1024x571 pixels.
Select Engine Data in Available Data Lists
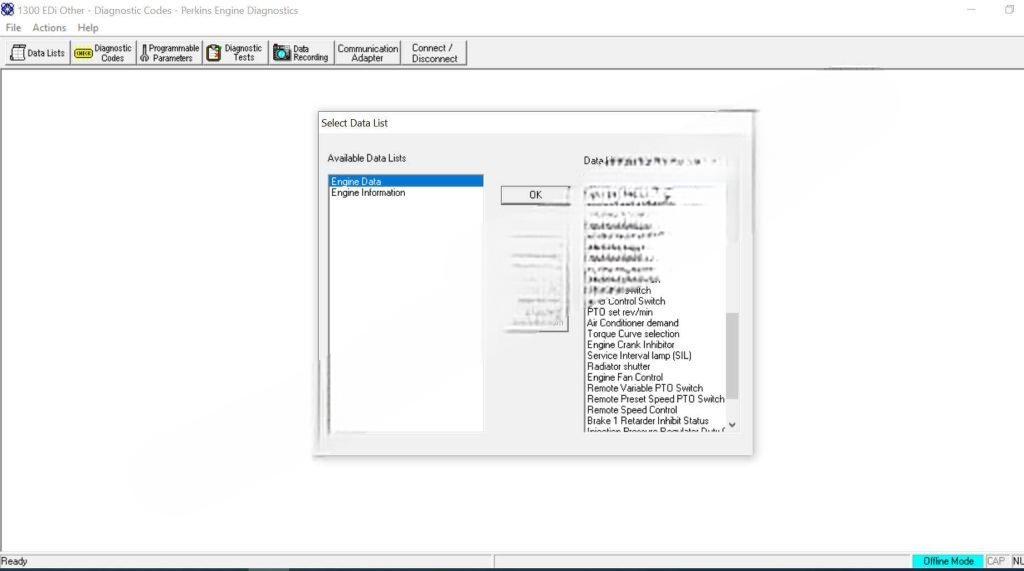(x=356, y=182)
